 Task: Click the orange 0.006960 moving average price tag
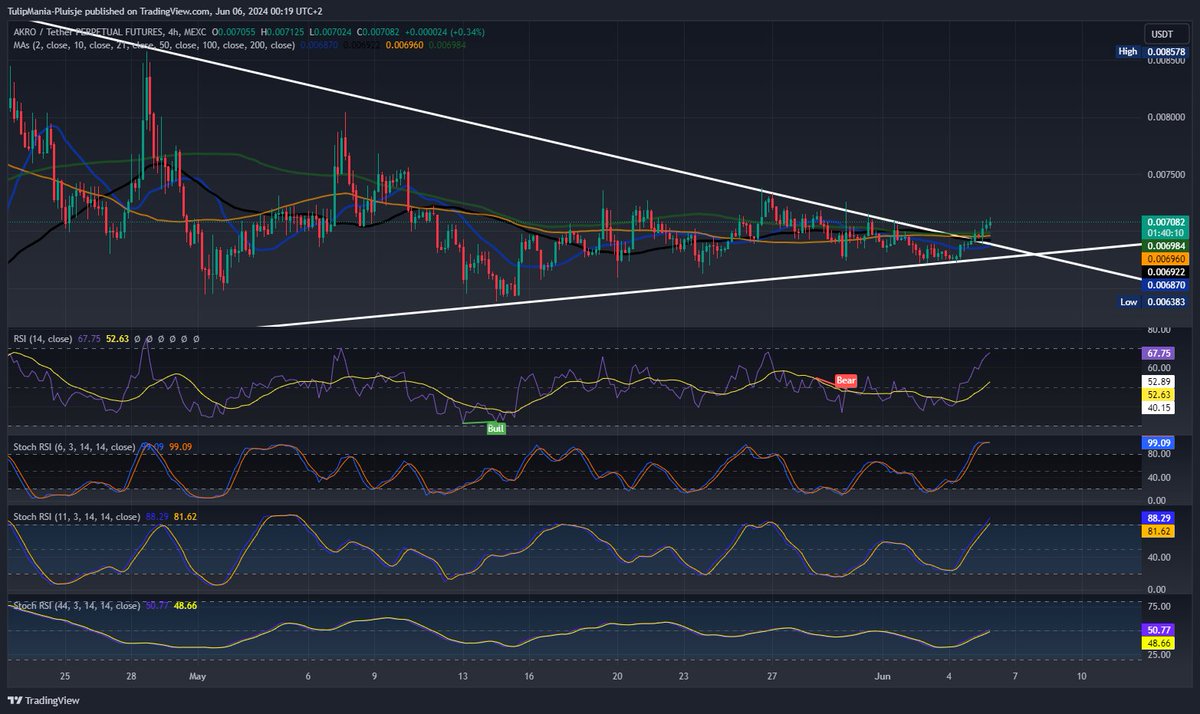1167,258
